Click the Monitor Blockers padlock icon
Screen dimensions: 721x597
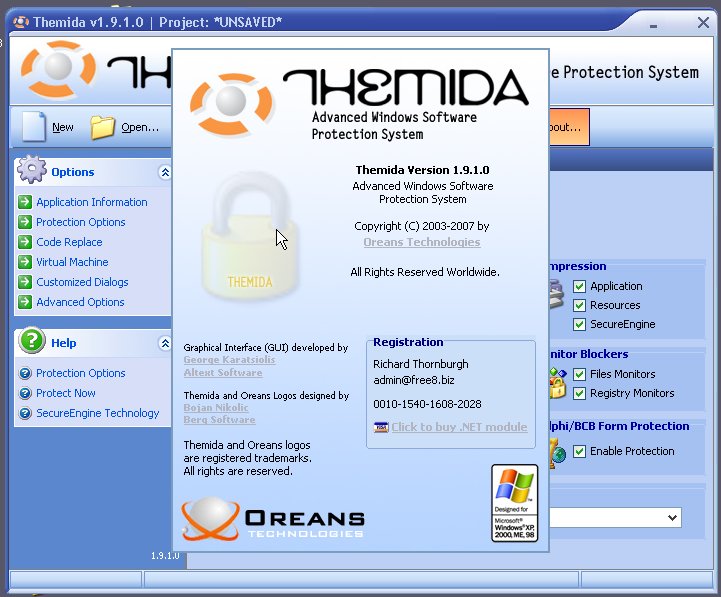pos(558,383)
